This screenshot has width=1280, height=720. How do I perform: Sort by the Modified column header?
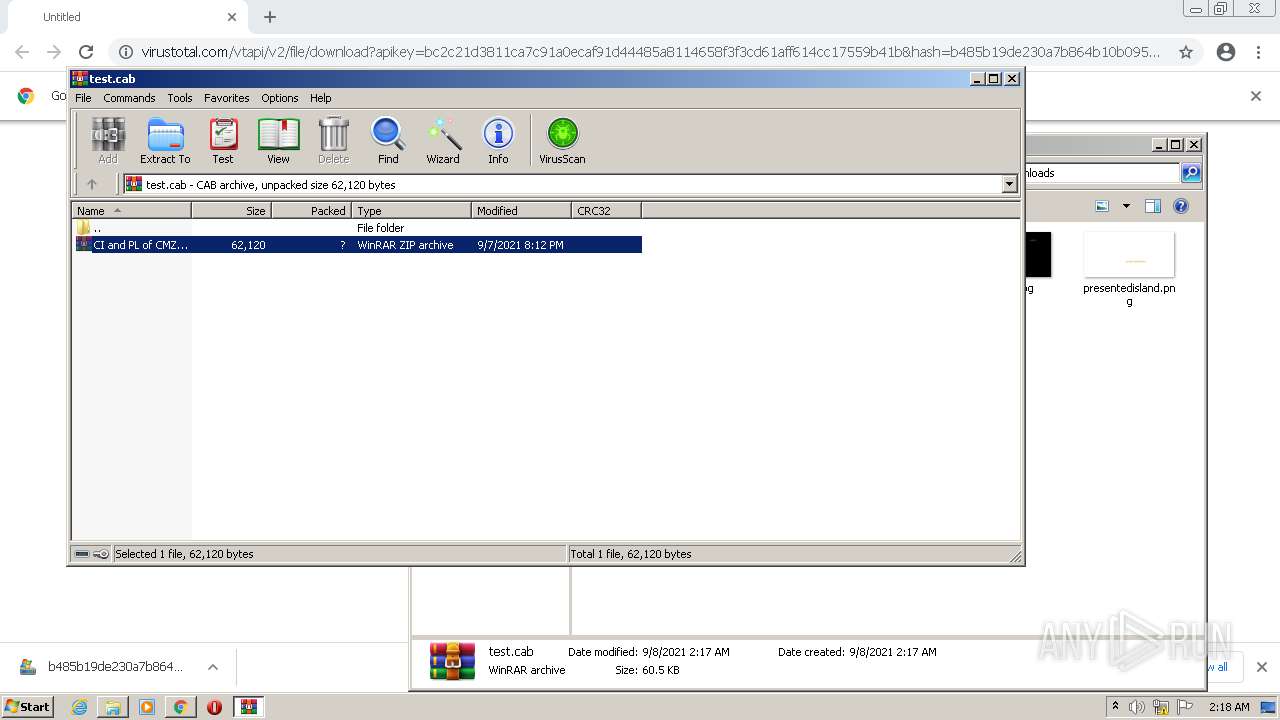(x=521, y=210)
